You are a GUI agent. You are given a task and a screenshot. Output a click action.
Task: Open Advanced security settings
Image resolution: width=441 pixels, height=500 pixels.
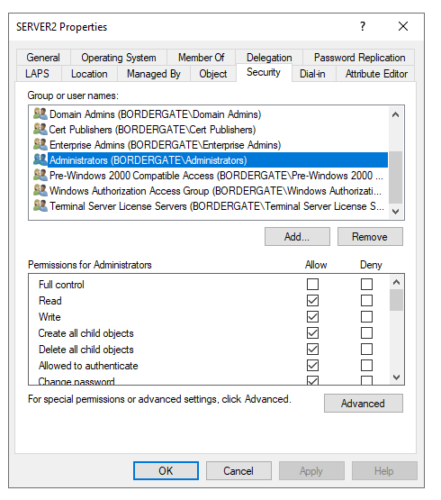[x=363, y=403]
